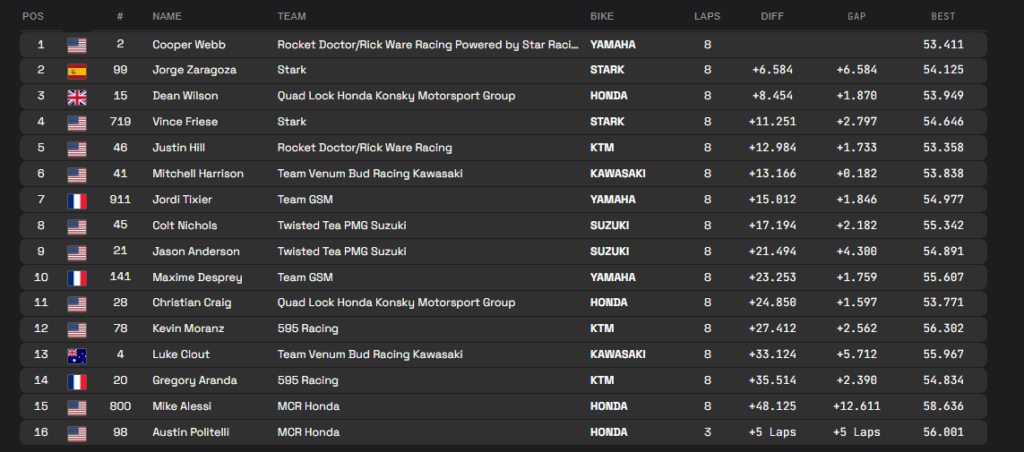Viewport: 1024px width, 452px height.
Task: Select rider name Dean Wilson
Action: tap(185, 96)
